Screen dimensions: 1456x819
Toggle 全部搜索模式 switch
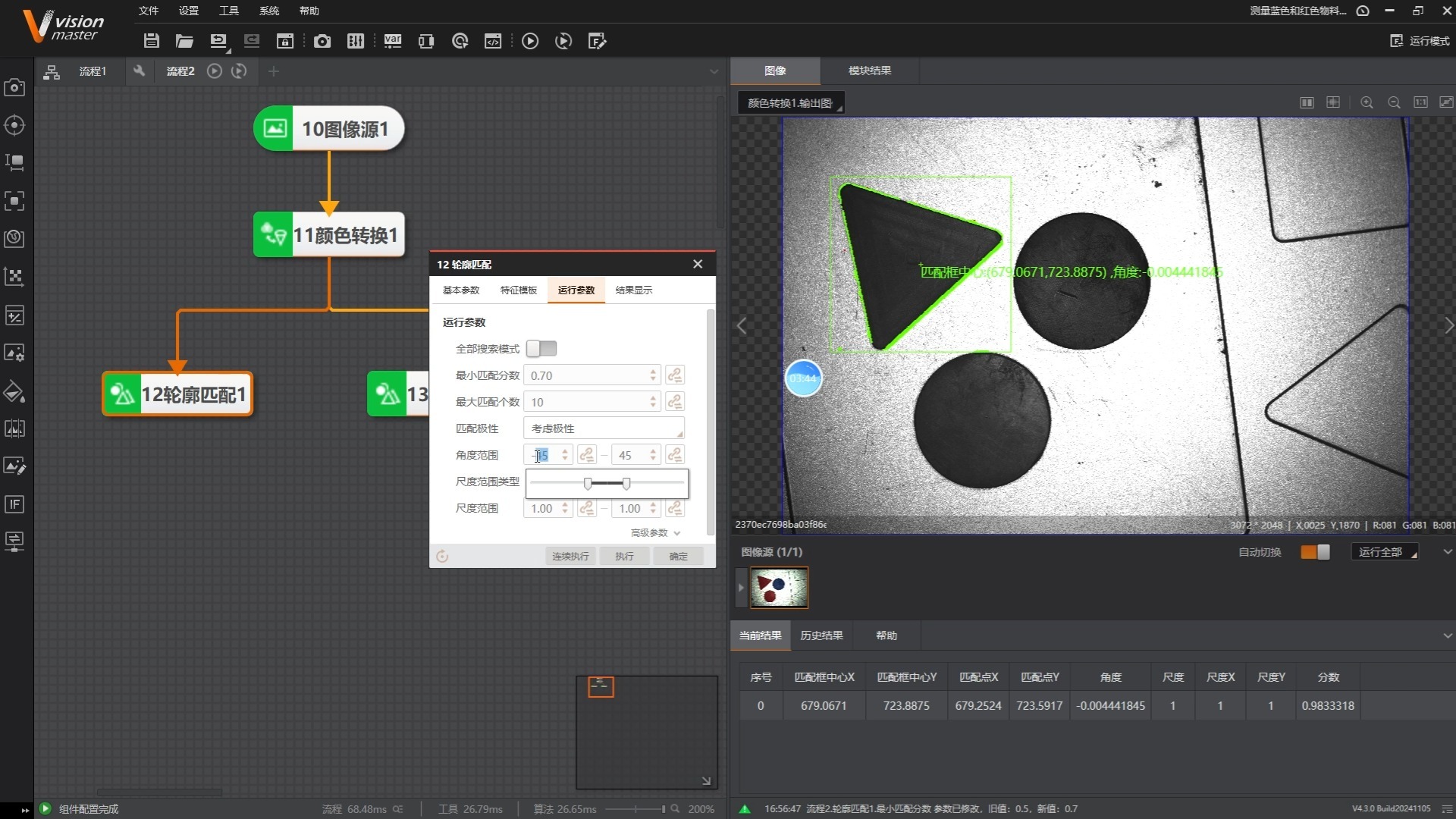541,349
